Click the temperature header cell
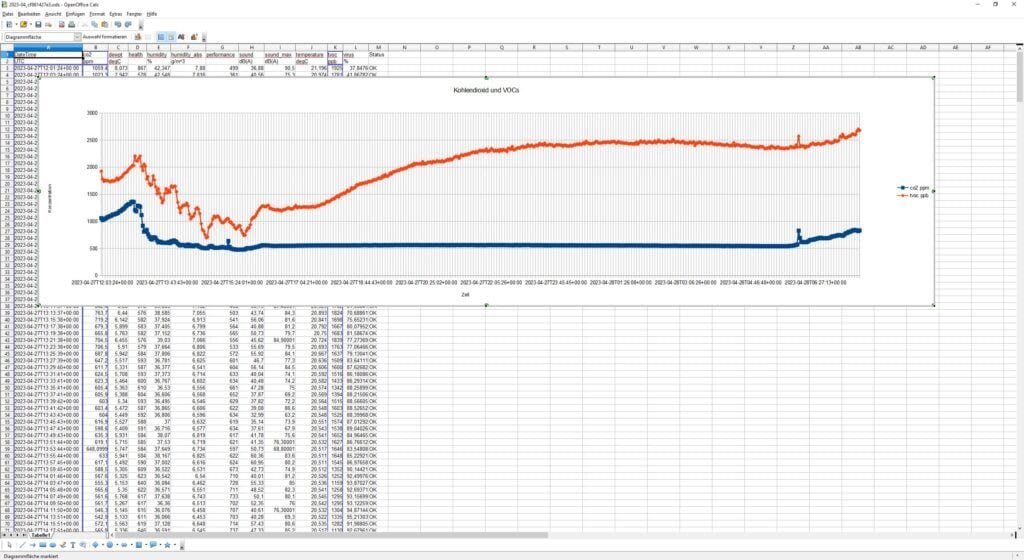Screen dimensions: 1024x560 (310, 55)
